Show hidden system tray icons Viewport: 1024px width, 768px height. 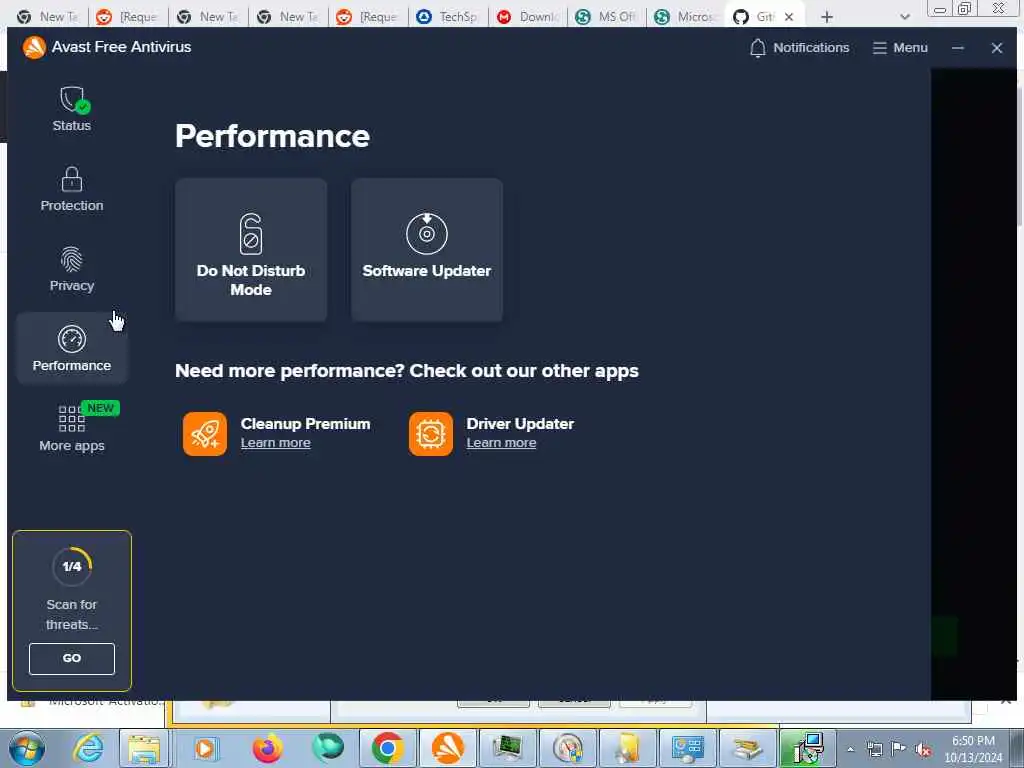(x=850, y=749)
